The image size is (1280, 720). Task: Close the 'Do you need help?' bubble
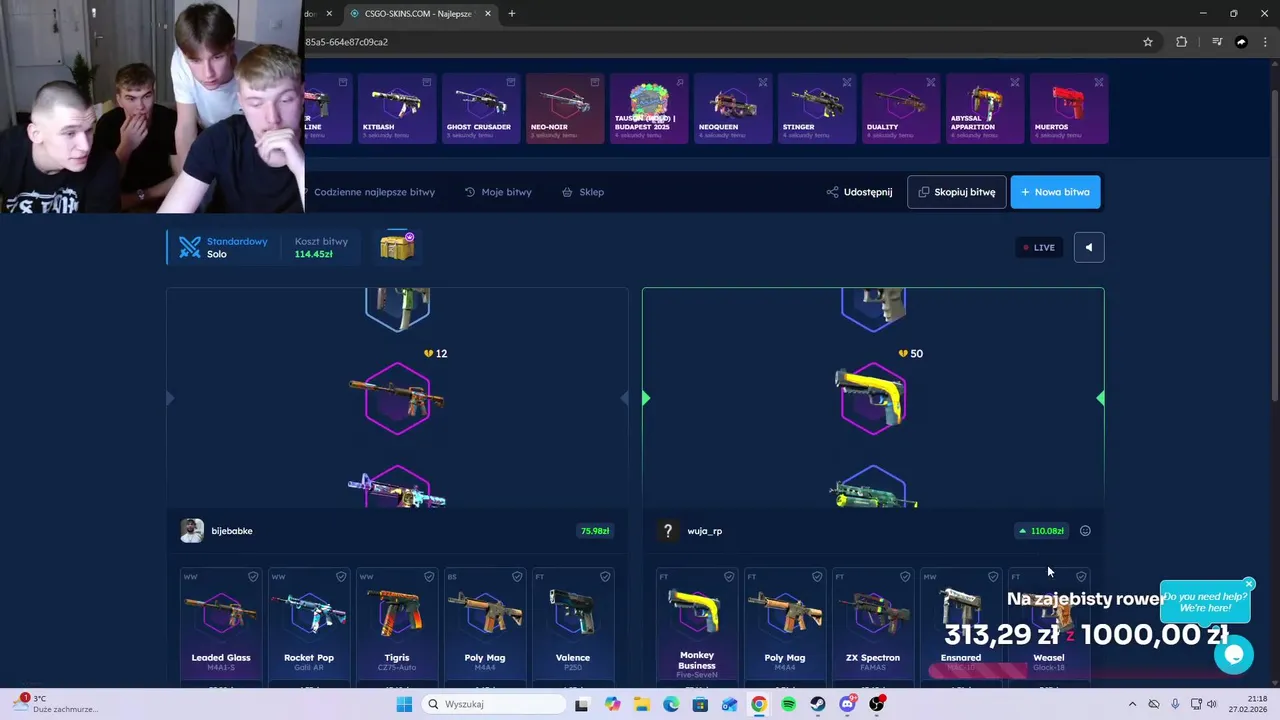(1249, 584)
